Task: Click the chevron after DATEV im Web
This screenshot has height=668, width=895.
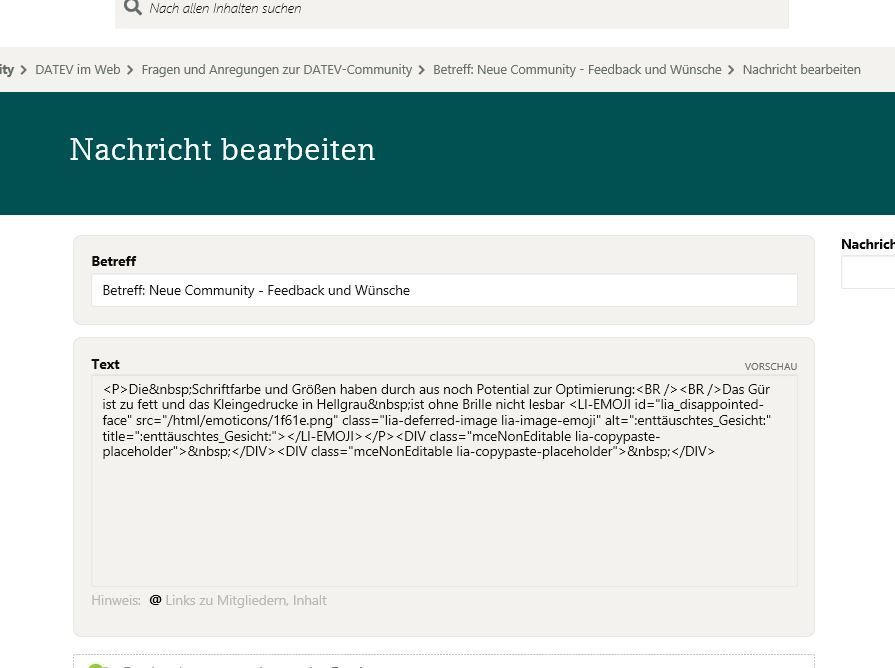Action: coord(131,70)
